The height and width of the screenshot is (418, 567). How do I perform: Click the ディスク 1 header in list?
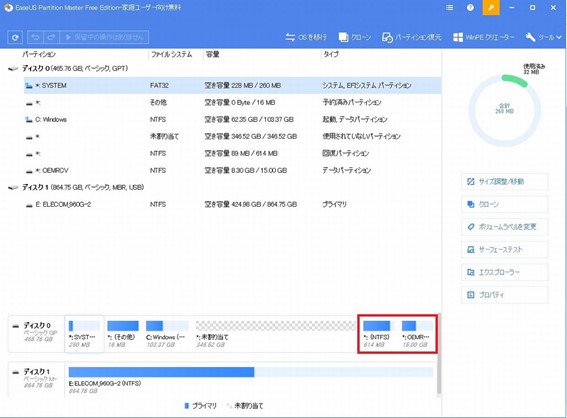click(x=83, y=187)
